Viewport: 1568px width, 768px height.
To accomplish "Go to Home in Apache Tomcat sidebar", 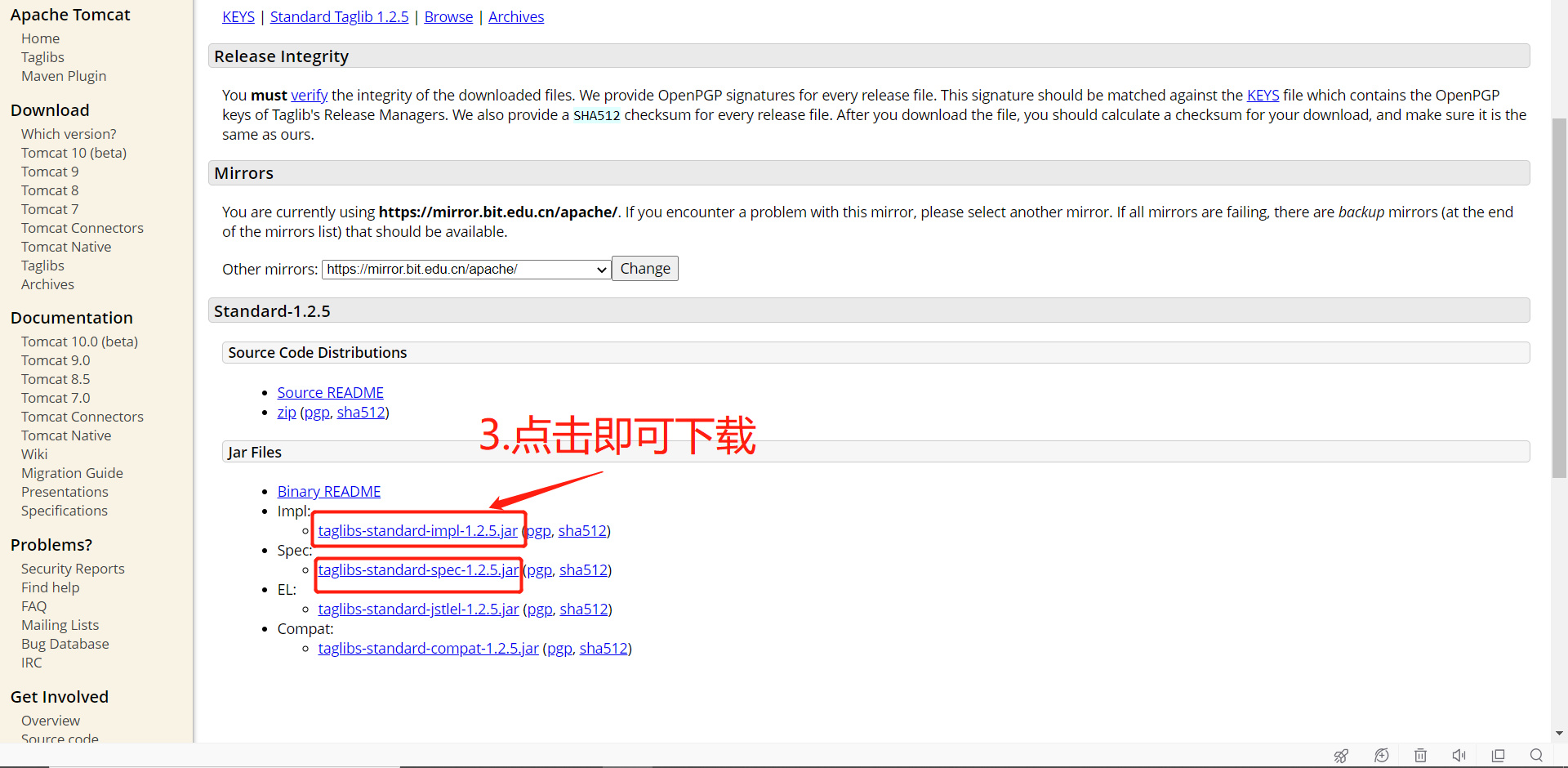I will (40, 38).
